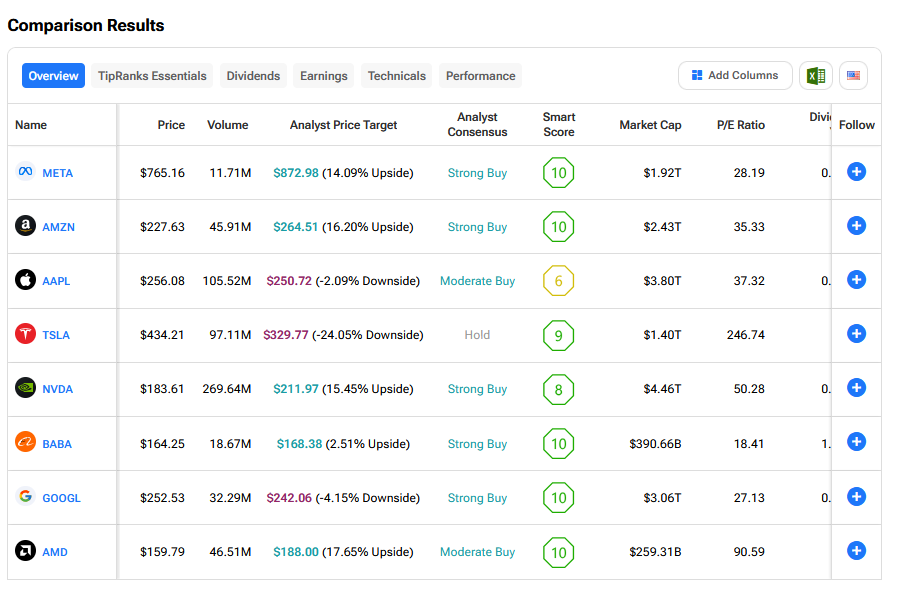Click AAPL's Smart Score 6 badge
This screenshot has height=589, width=900.
[558, 281]
